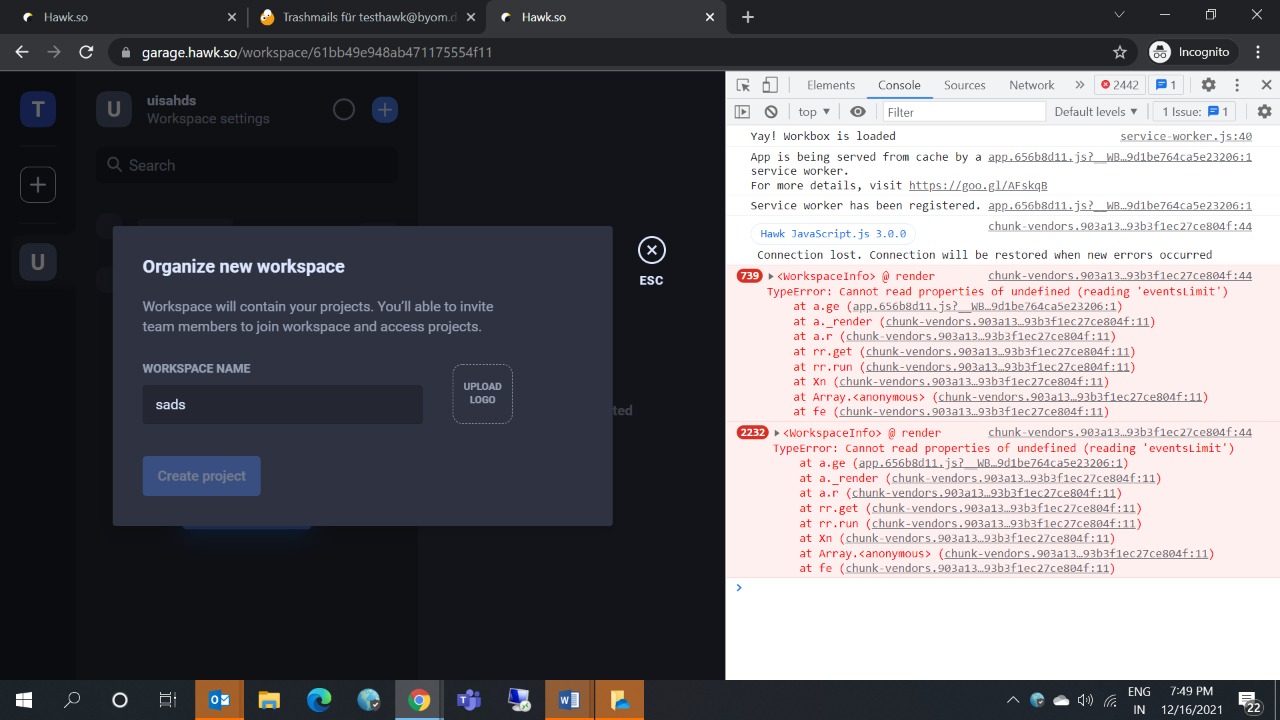The image size is (1280, 720).
Task: Open DevTools settings gear
Action: [x=1209, y=85]
